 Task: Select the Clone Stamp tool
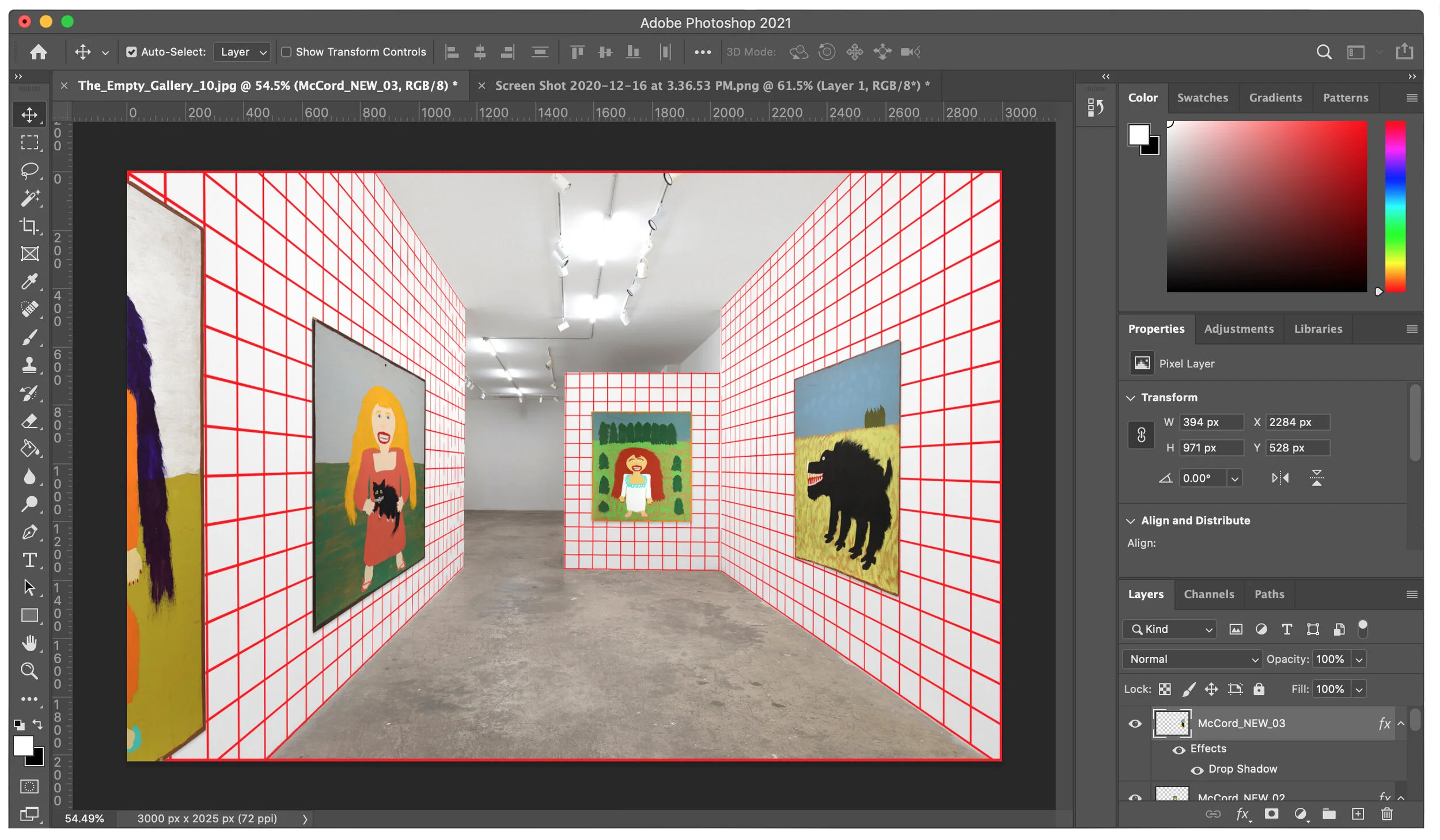[29, 365]
